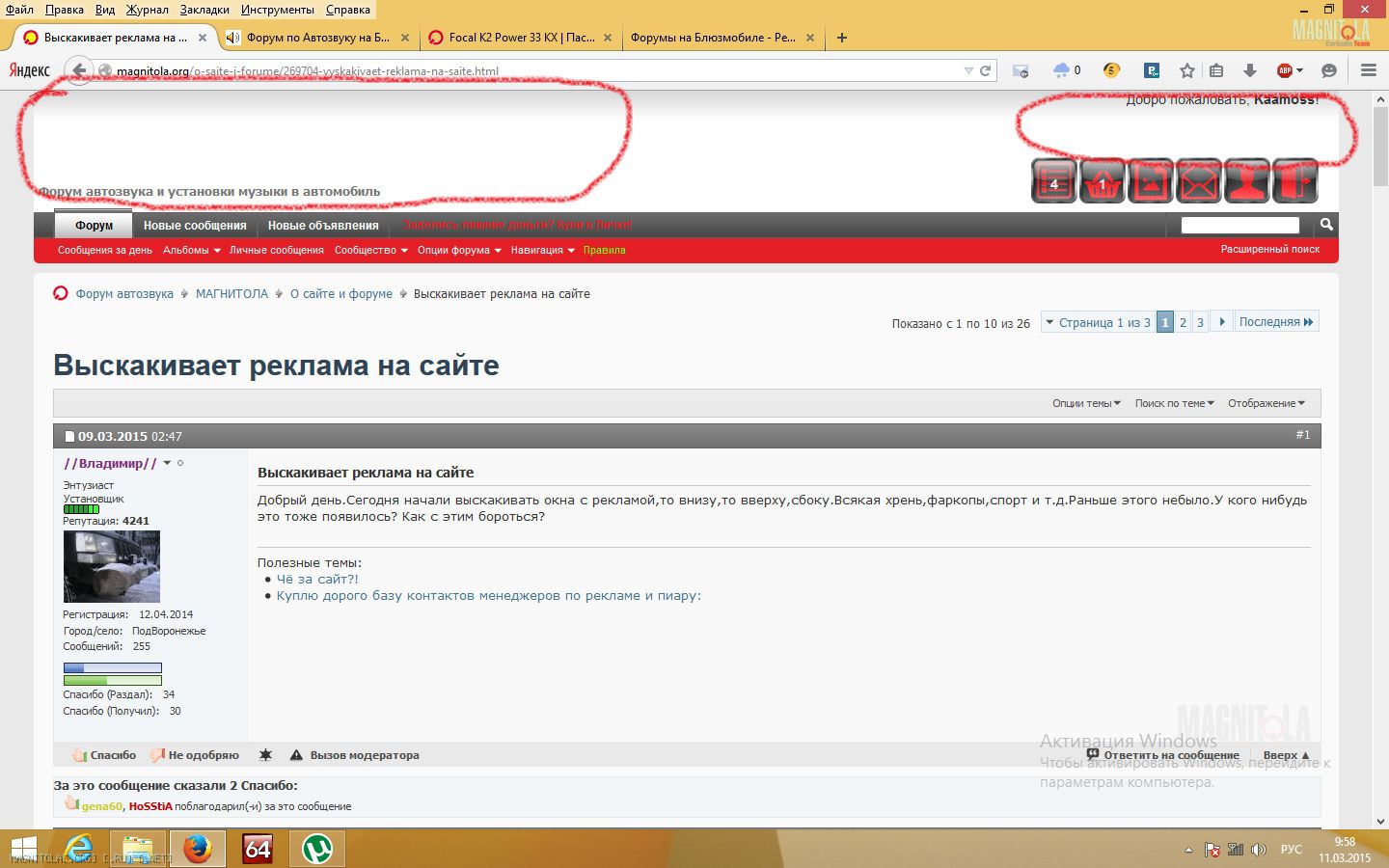Open the Adblock Plus dropdown arrow
The width and height of the screenshot is (1389, 868).
(1299, 70)
